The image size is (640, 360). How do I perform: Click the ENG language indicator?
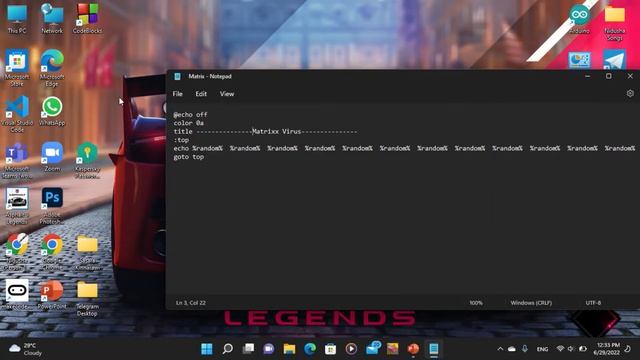pos(542,349)
